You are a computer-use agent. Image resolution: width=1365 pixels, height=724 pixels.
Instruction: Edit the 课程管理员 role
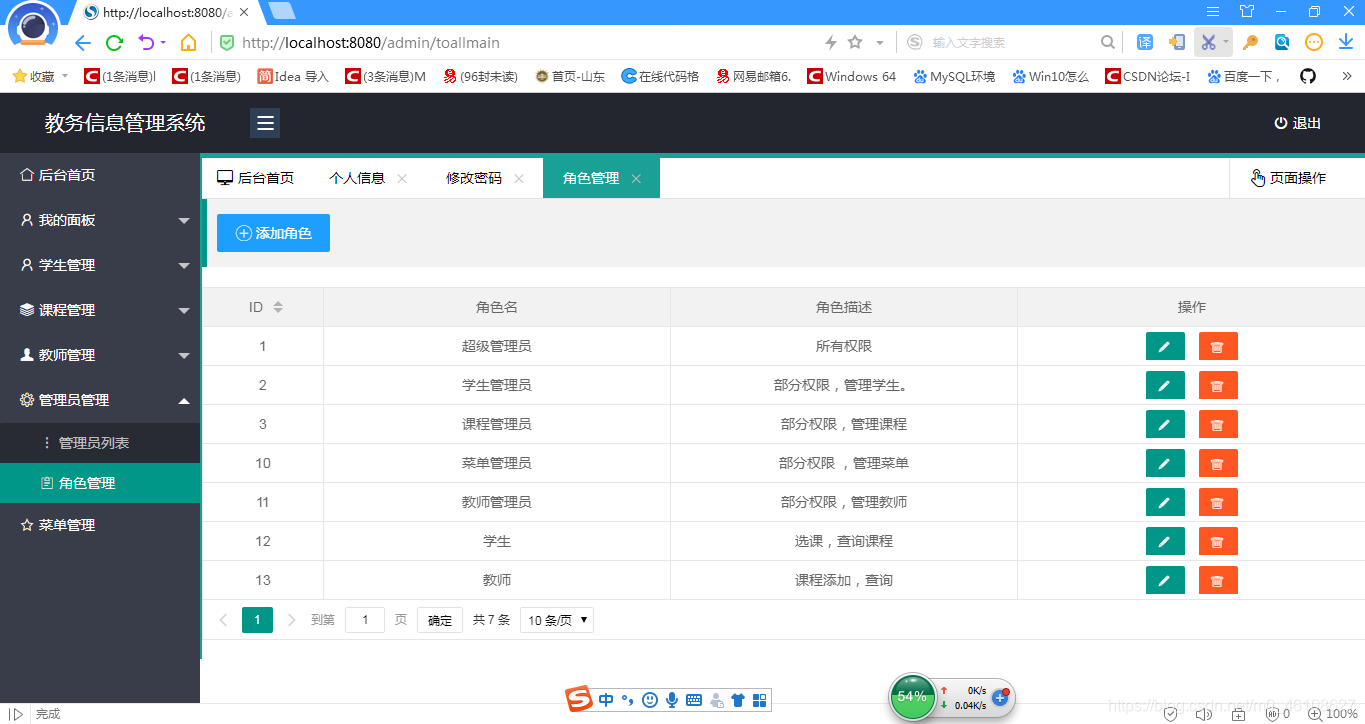coord(1165,424)
